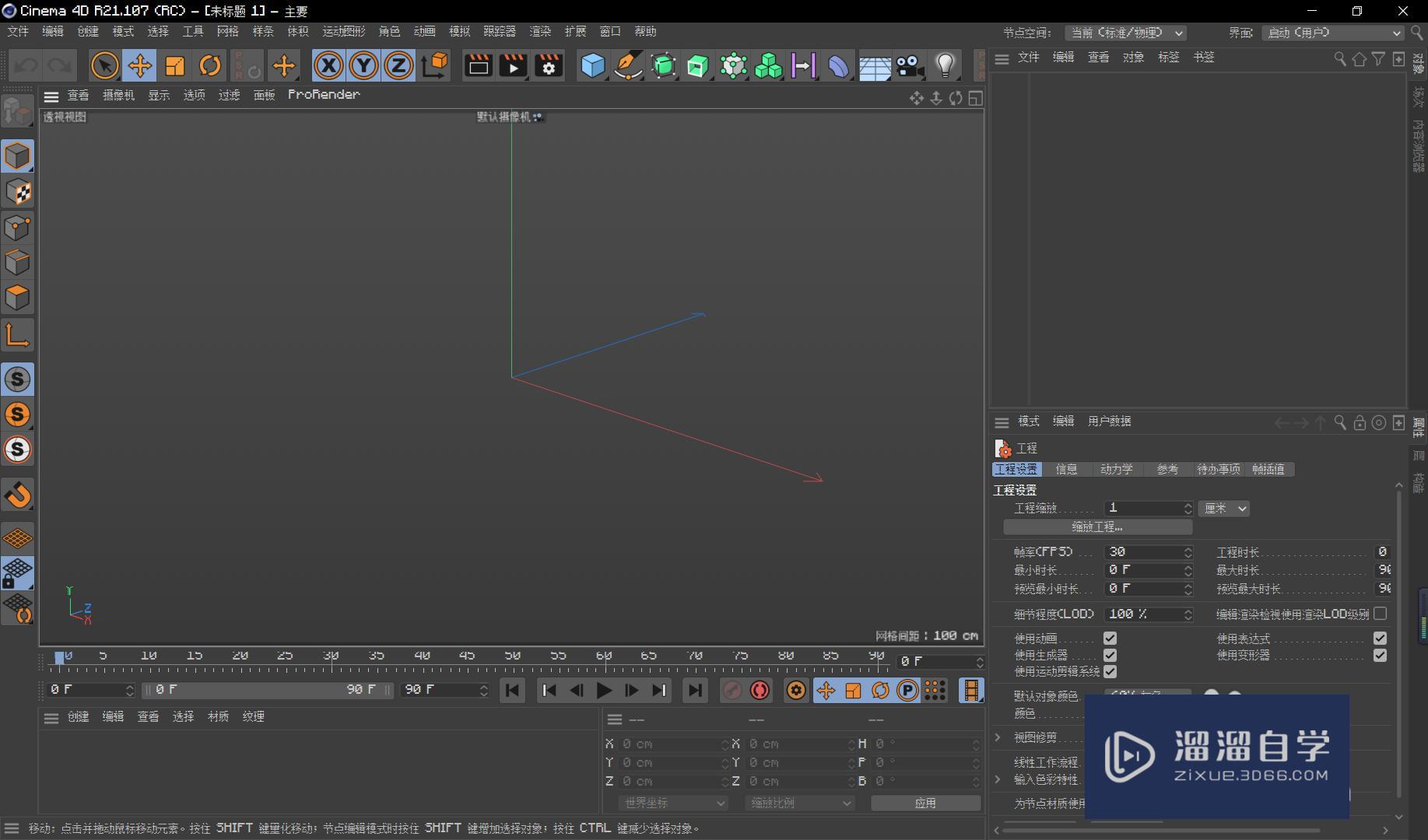Click the coordinate system cube icon
Screen dimensions: 1428x840
pos(435,66)
